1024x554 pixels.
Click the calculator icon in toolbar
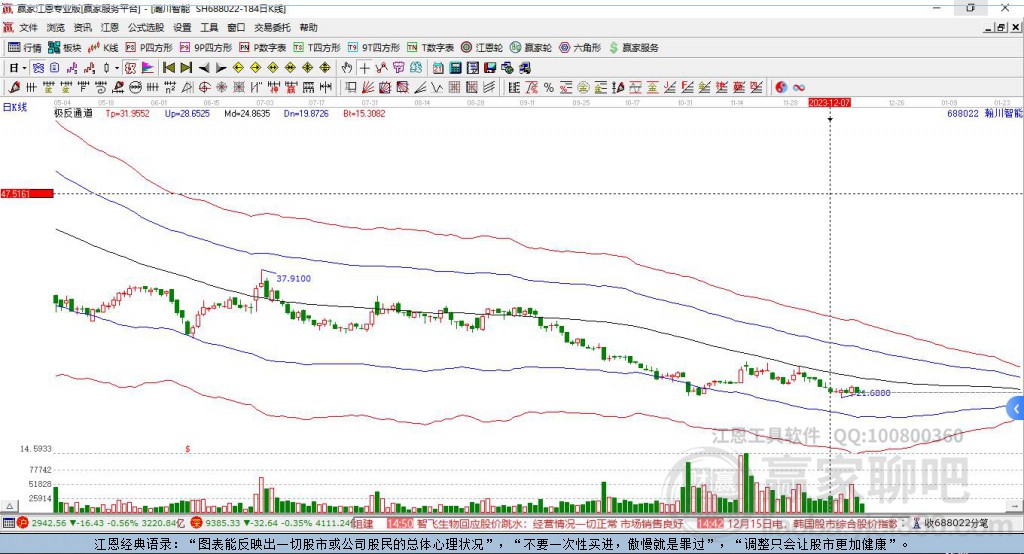[455, 68]
